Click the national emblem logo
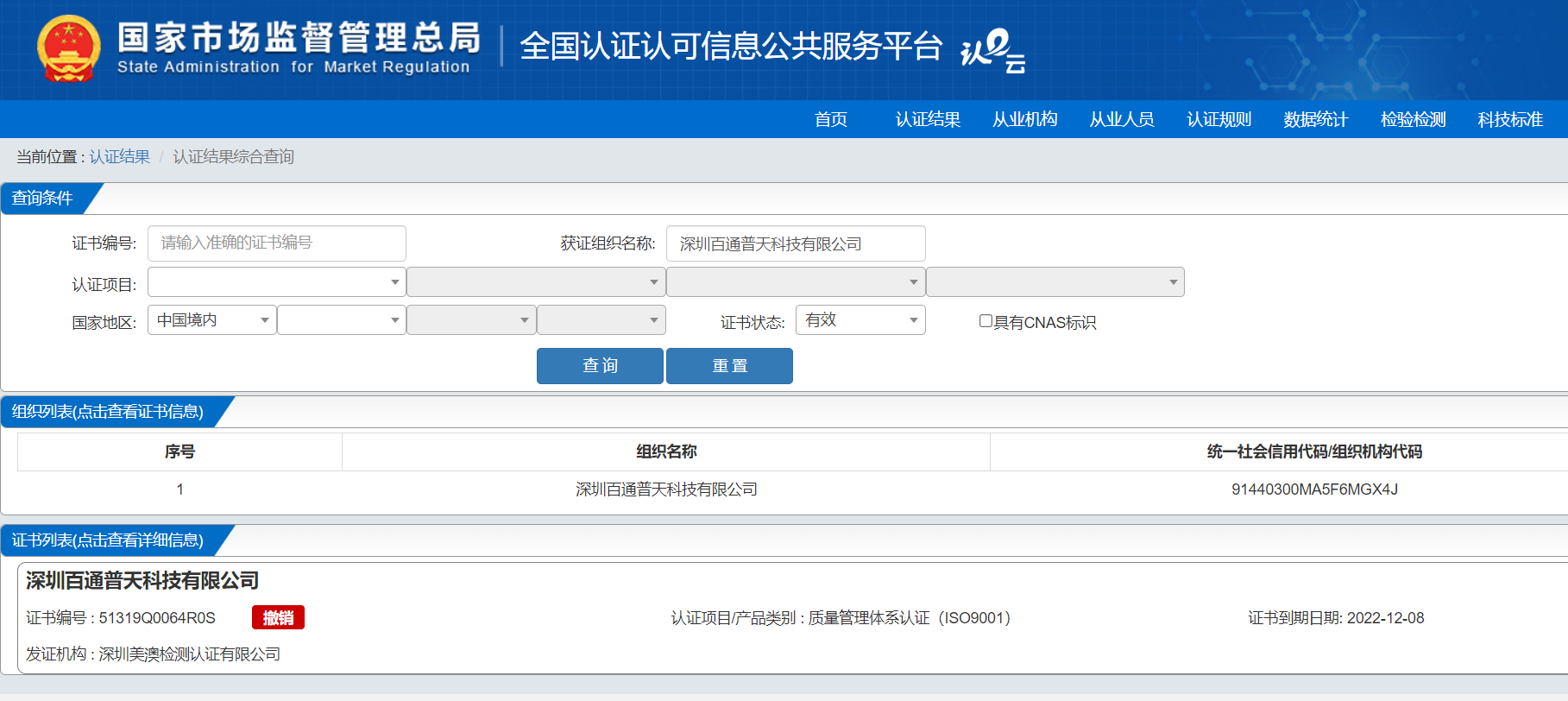1568x701 pixels. coord(69,49)
